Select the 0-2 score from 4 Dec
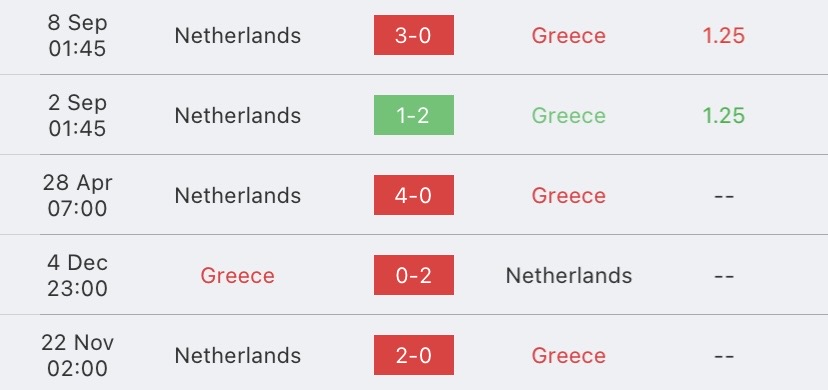This screenshot has height=390, width=828. click(x=413, y=275)
